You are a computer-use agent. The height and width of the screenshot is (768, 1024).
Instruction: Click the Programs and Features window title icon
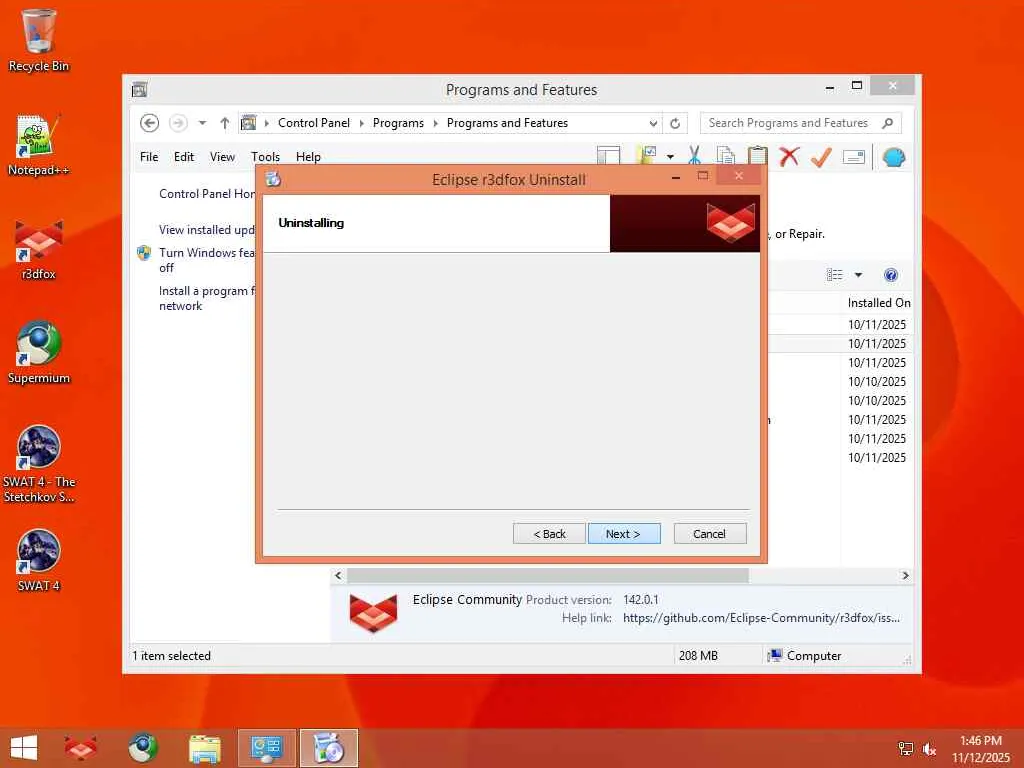pyautogui.click(x=139, y=90)
